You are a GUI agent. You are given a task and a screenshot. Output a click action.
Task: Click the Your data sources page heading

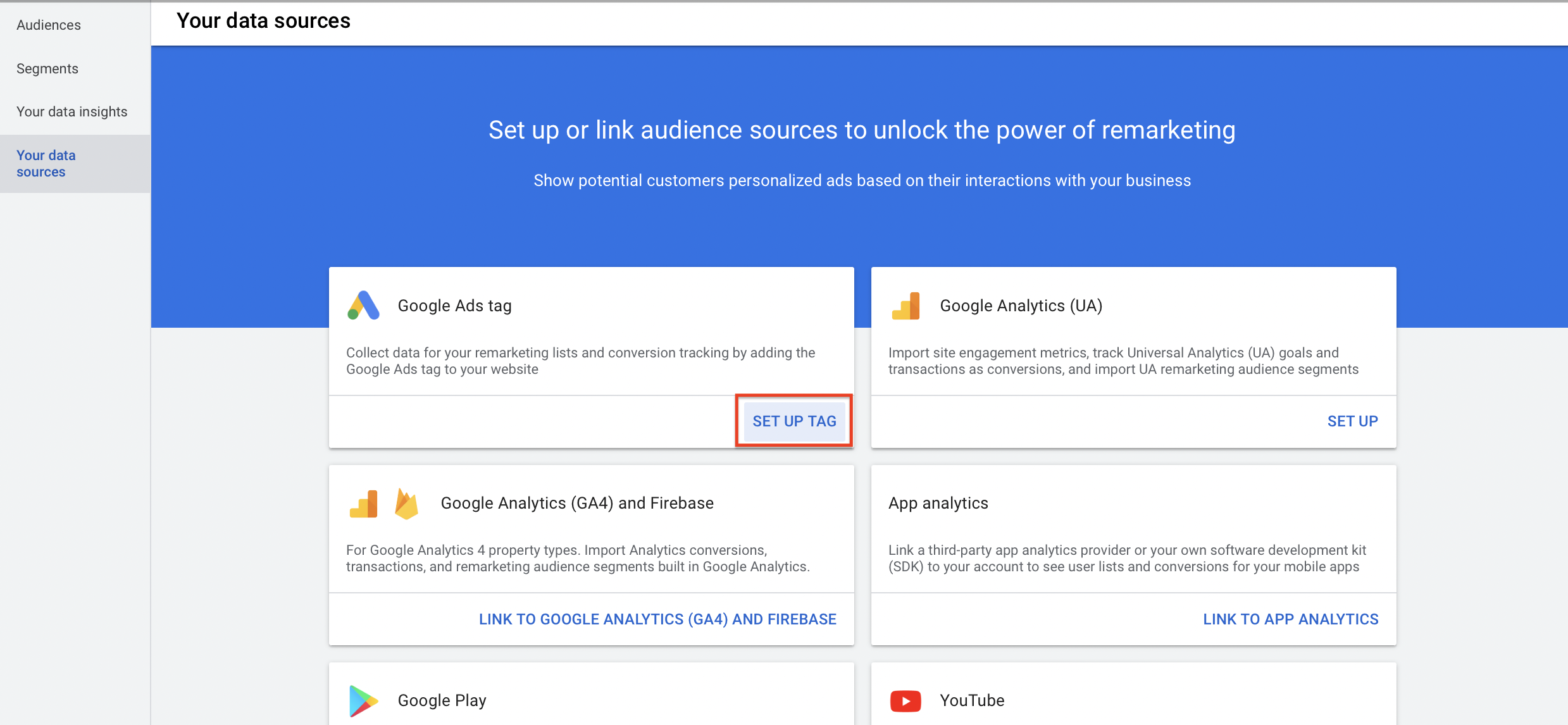coord(263,21)
